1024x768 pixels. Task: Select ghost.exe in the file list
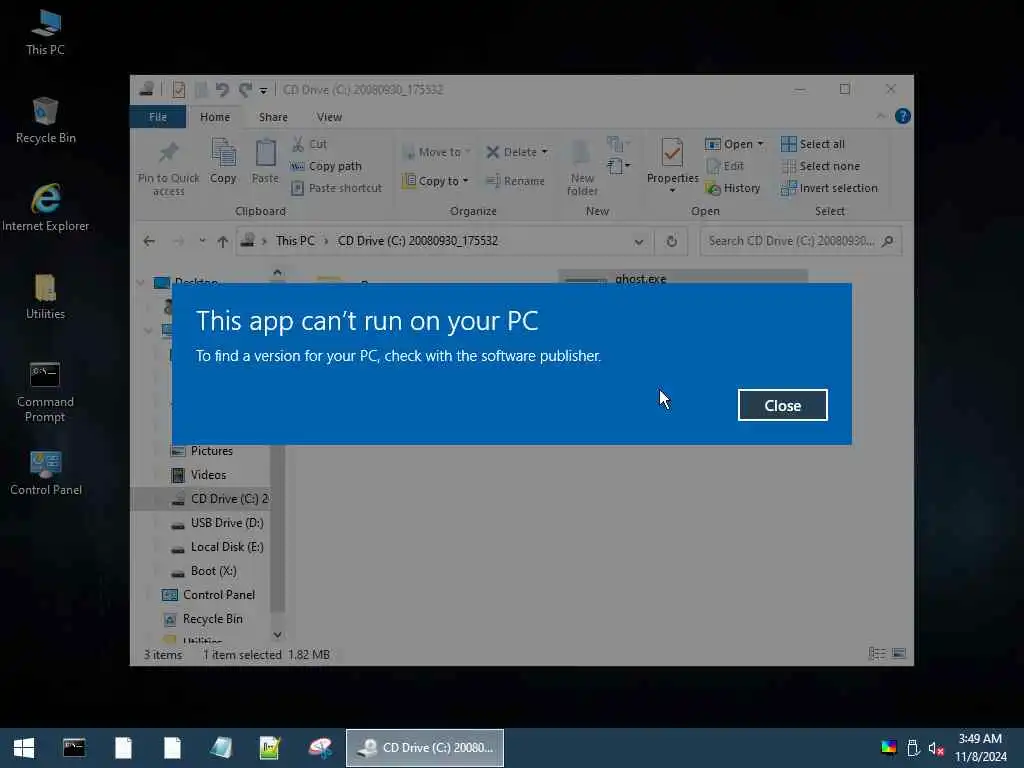click(682, 277)
